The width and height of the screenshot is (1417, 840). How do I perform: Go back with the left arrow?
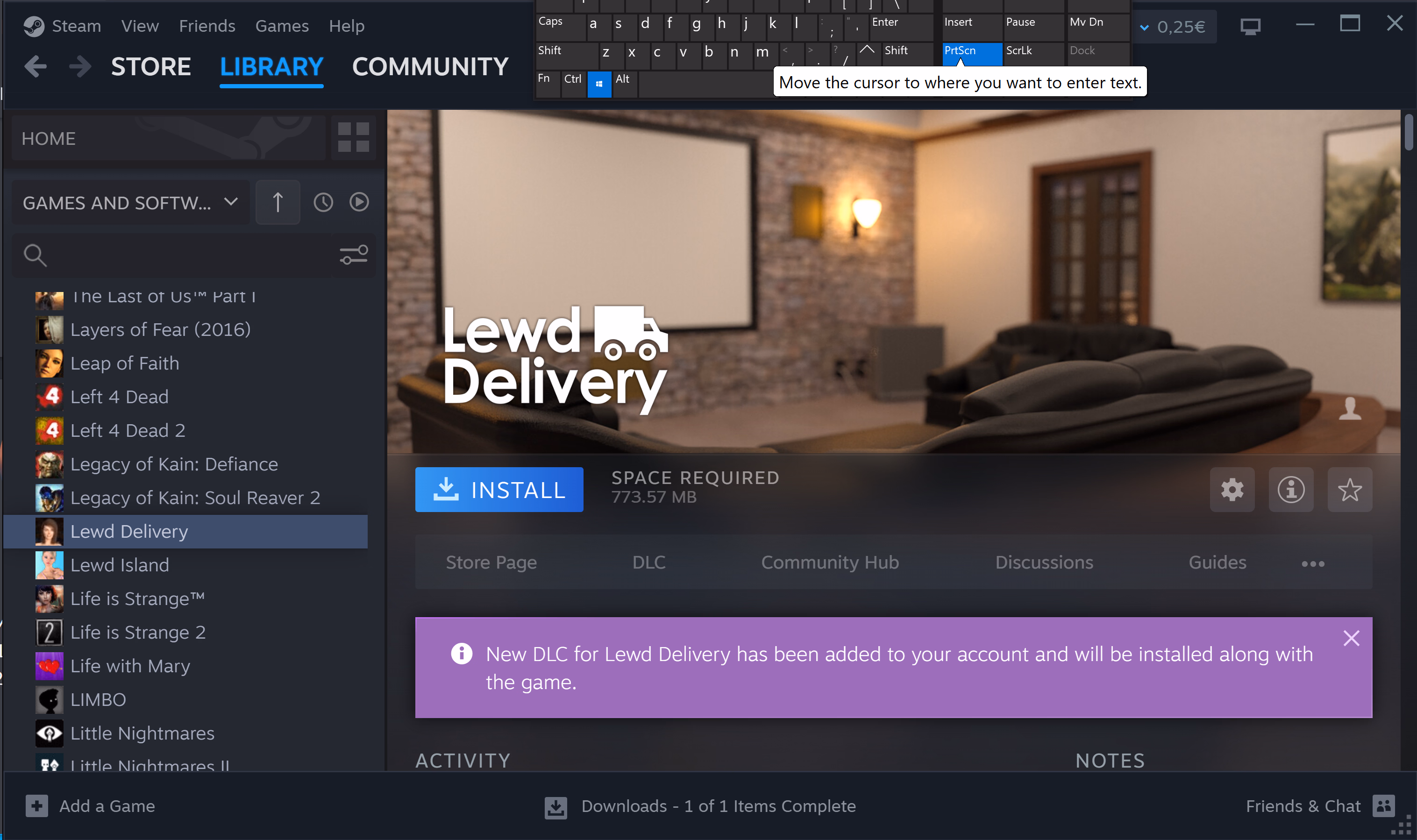[x=36, y=67]
